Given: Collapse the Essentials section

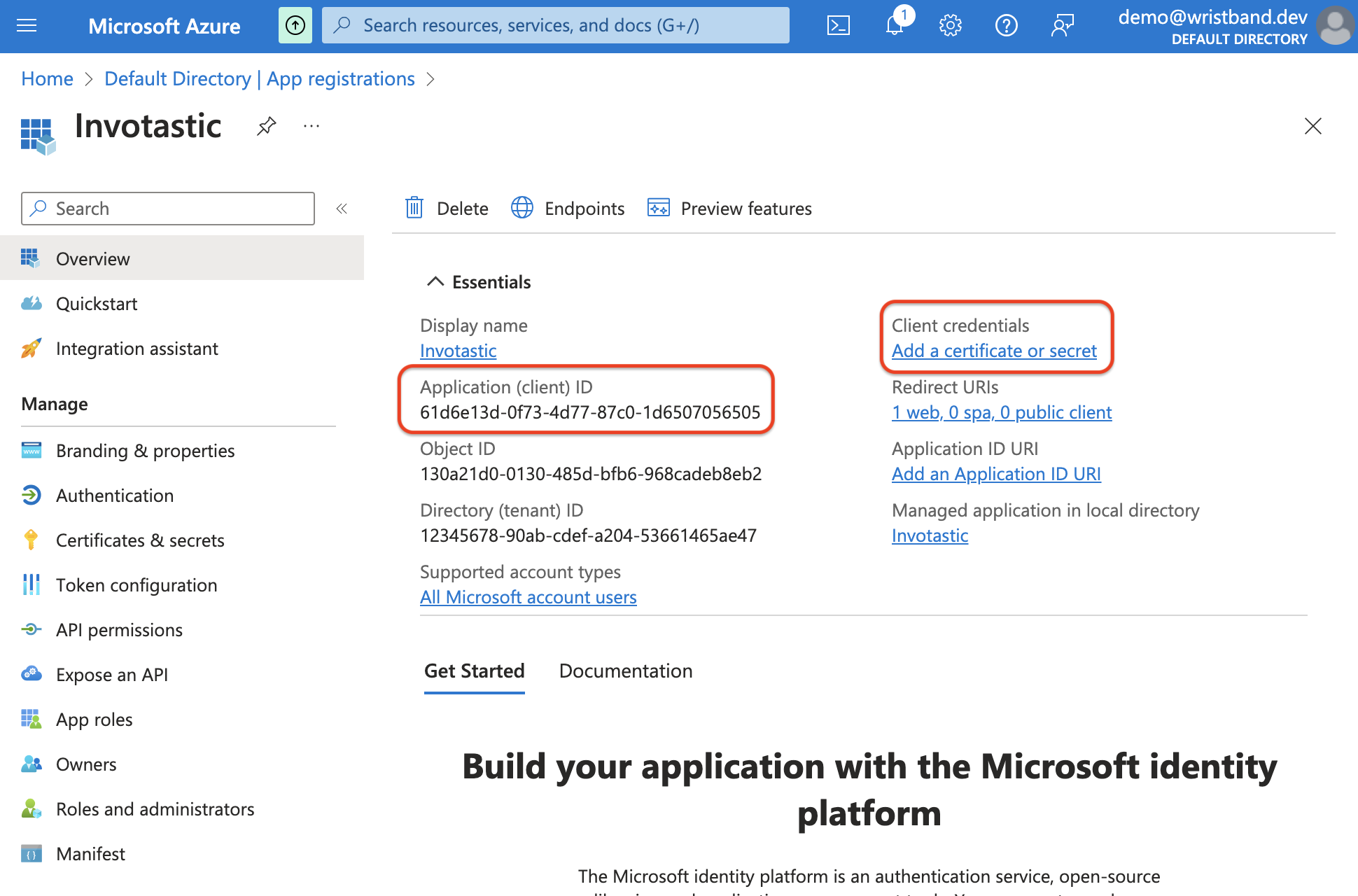Looking at the screenshot, I should click(x=435, y=281).
